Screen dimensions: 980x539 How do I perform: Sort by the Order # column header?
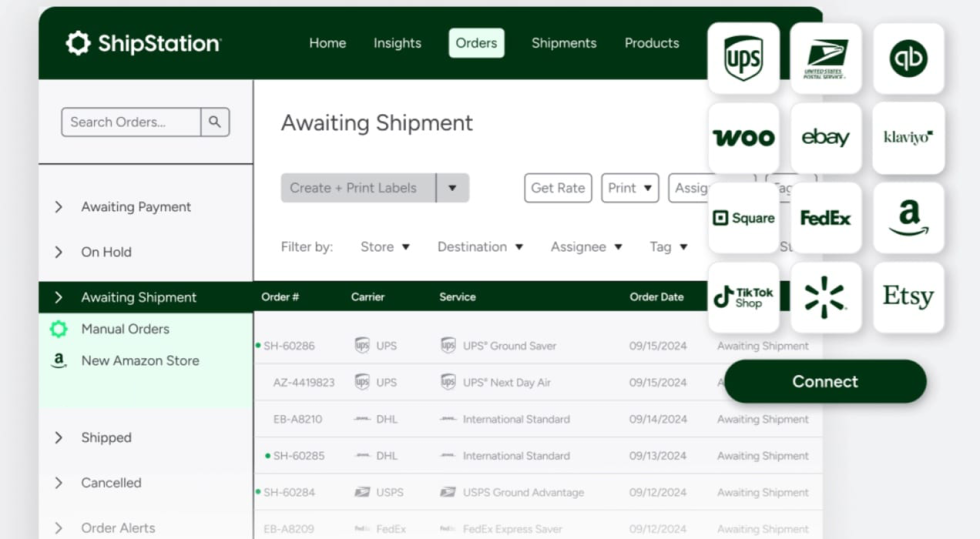click(280, 297)
